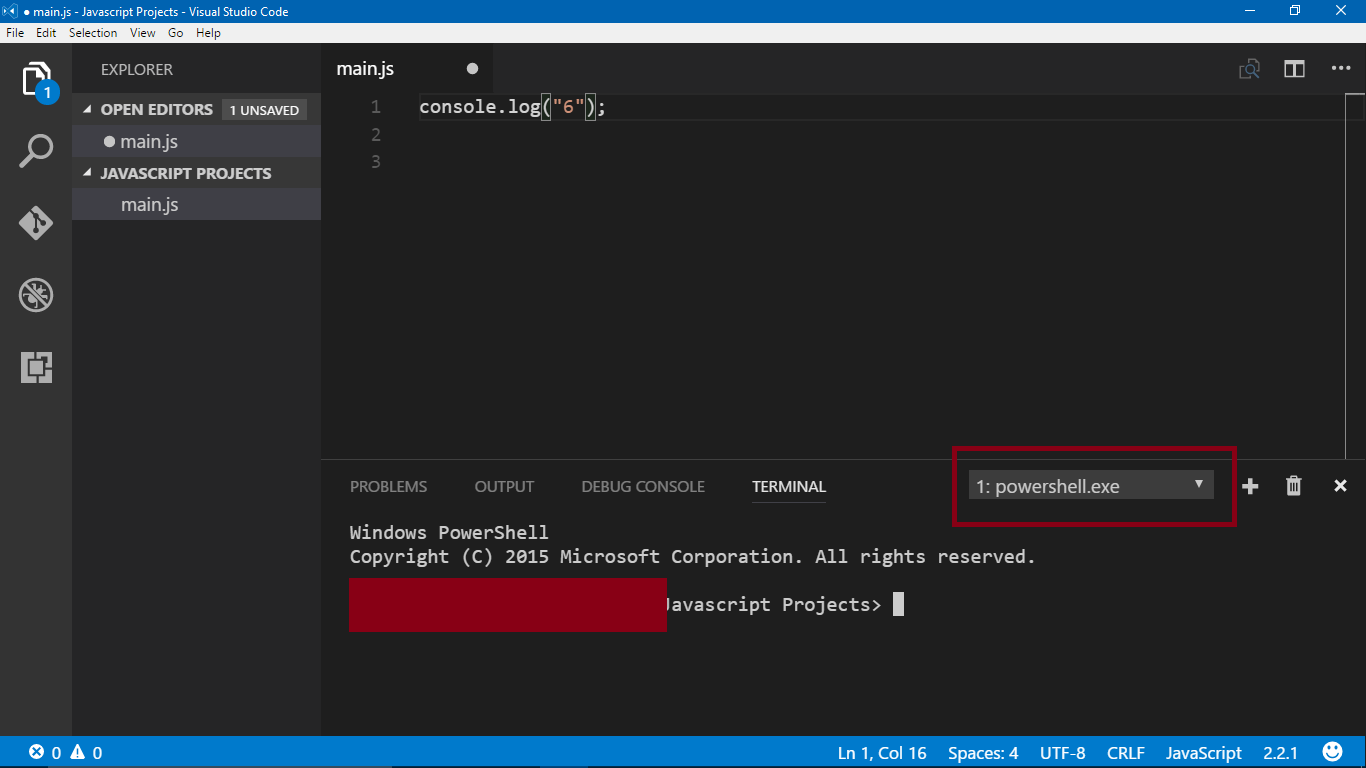Create a new terminal with plus icon
Screen dimensions: 1366x768
pyautogui.click(x=1250, y=486)
